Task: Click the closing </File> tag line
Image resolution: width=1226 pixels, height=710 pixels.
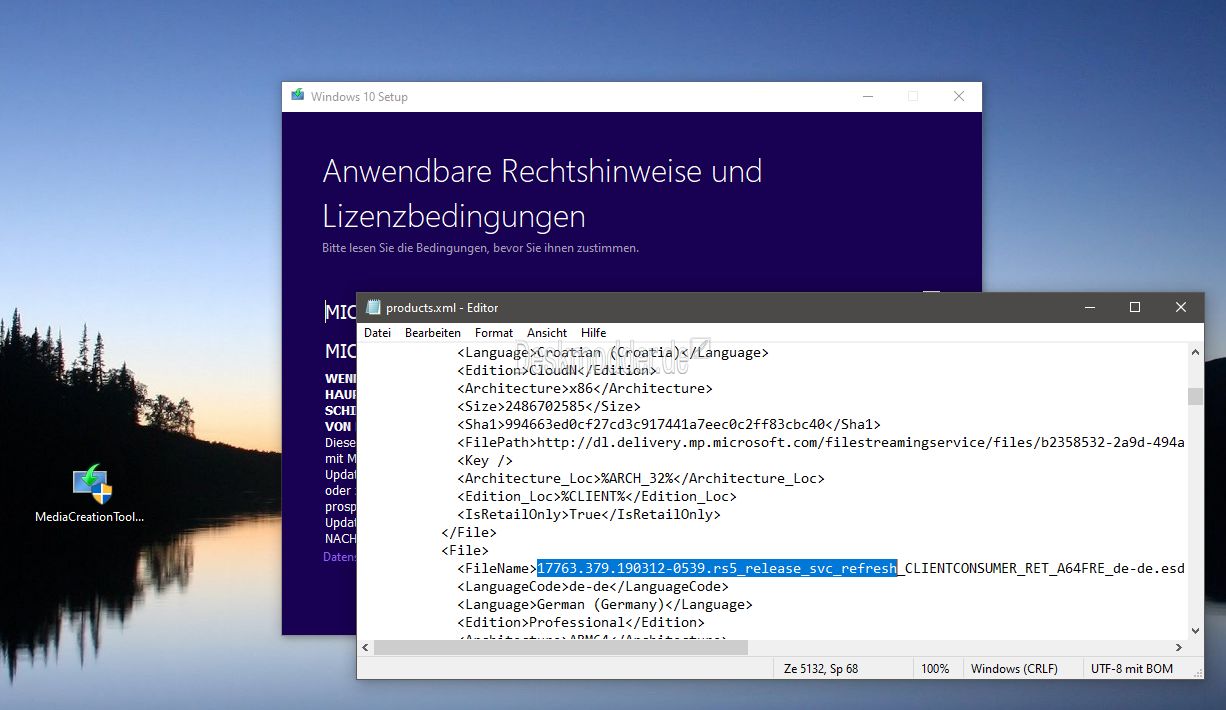Action: click(x=469, y=532)
